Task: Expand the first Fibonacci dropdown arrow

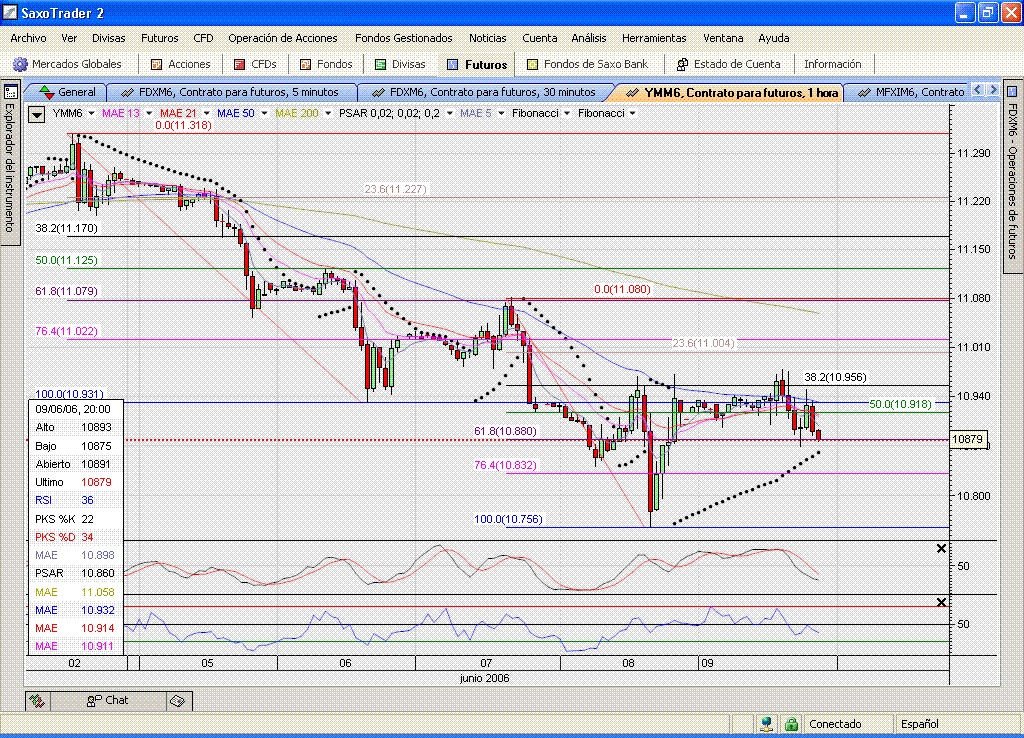Action: click(567, 114)
